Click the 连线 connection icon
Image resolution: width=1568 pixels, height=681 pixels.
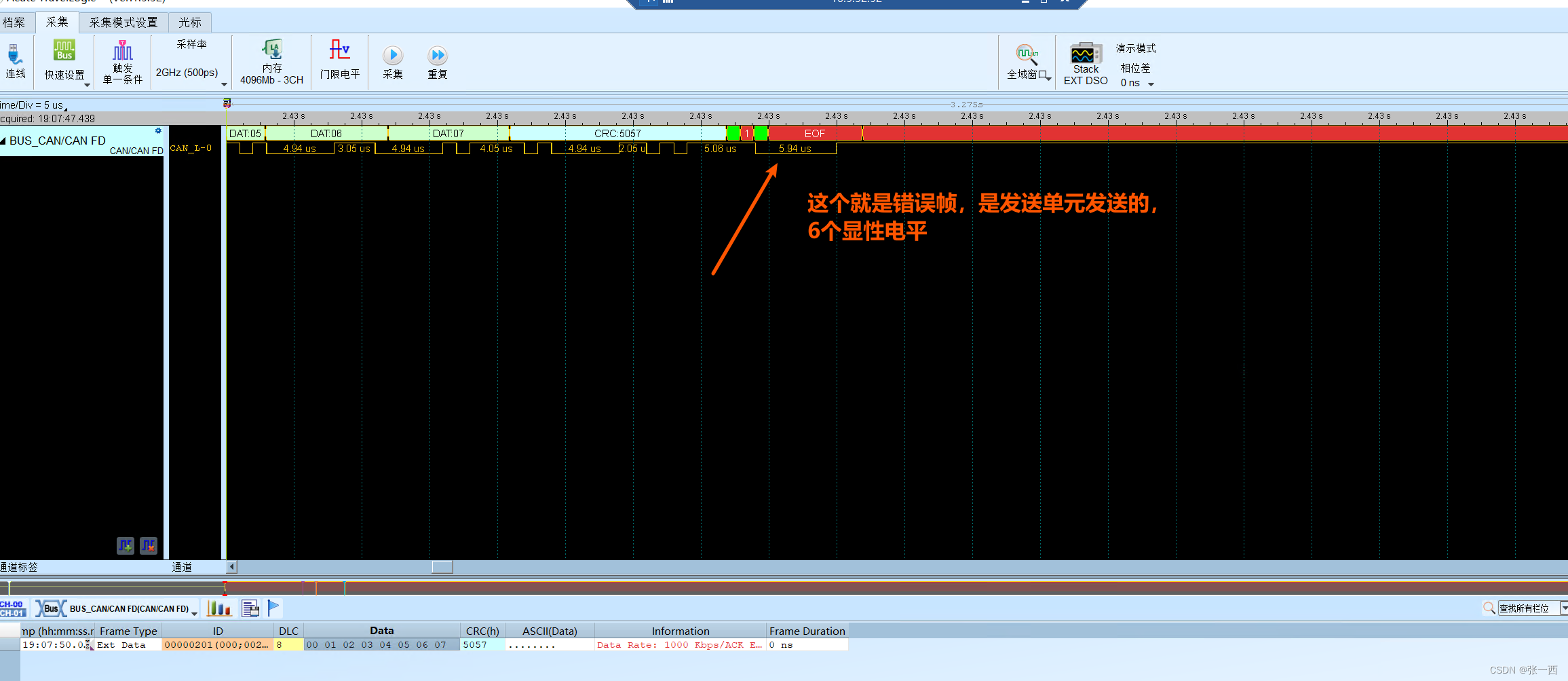(x=15, y=55)
